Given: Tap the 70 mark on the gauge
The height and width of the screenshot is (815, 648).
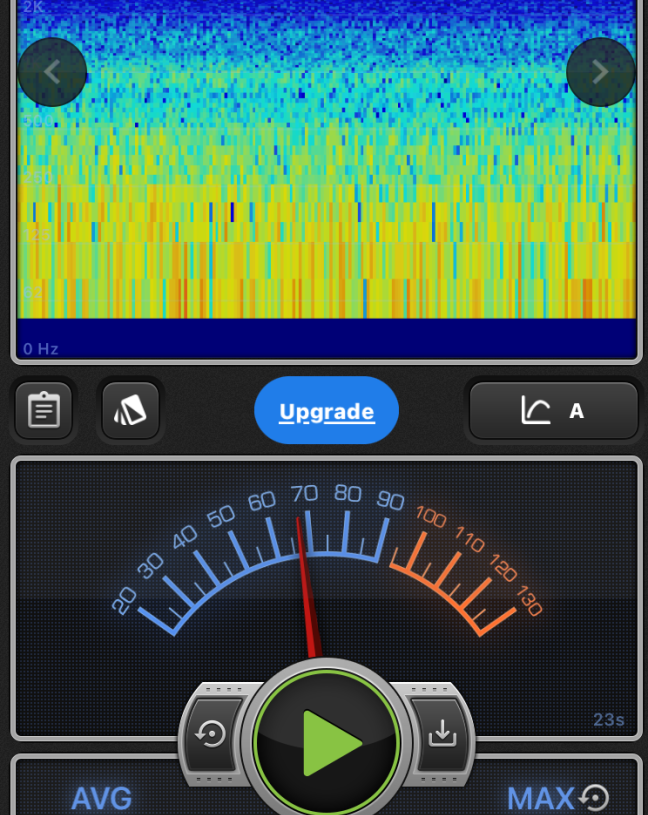Looking at the screenshot, I should tap(304, 494).
